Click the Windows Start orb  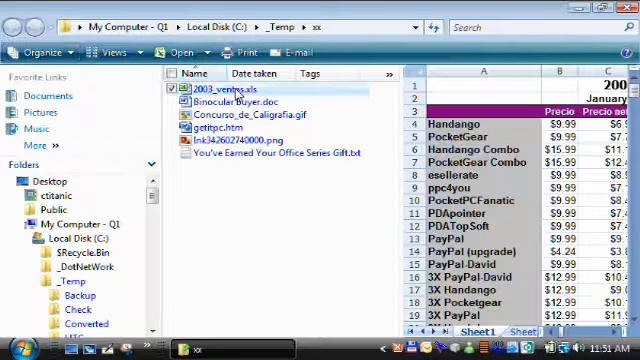pyautogui.click(x=24, y=349)
